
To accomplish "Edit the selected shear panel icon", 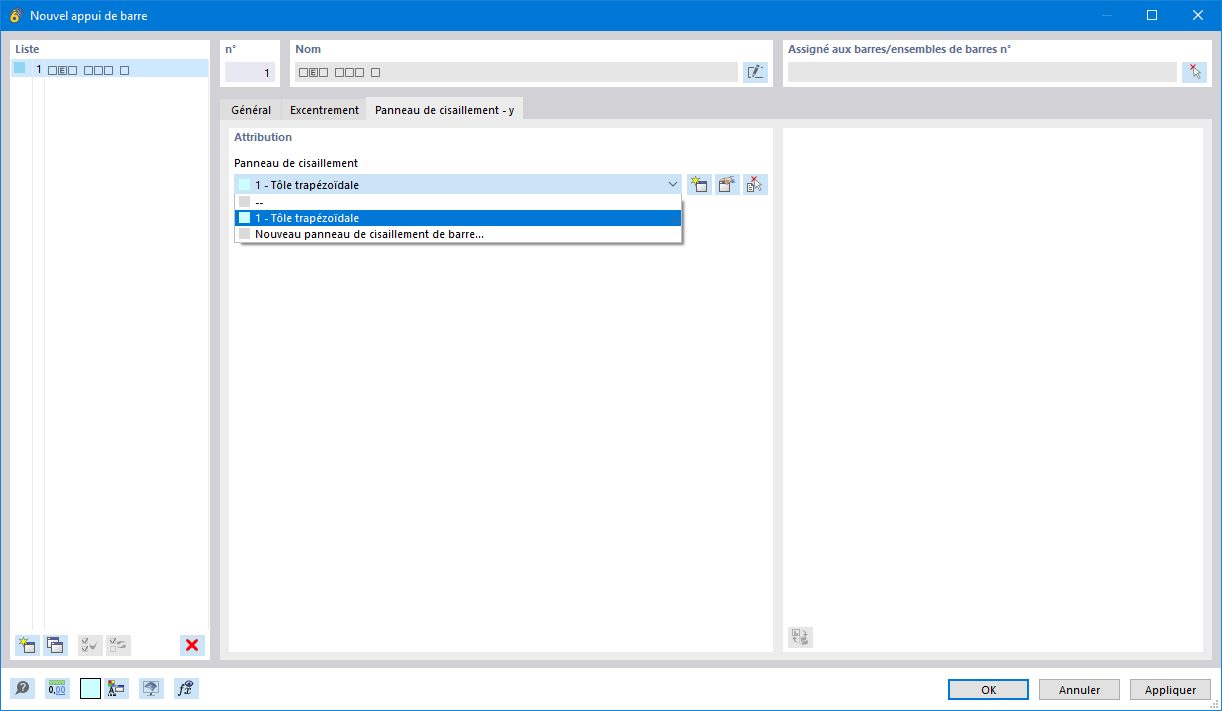I will tap(727, 185).
